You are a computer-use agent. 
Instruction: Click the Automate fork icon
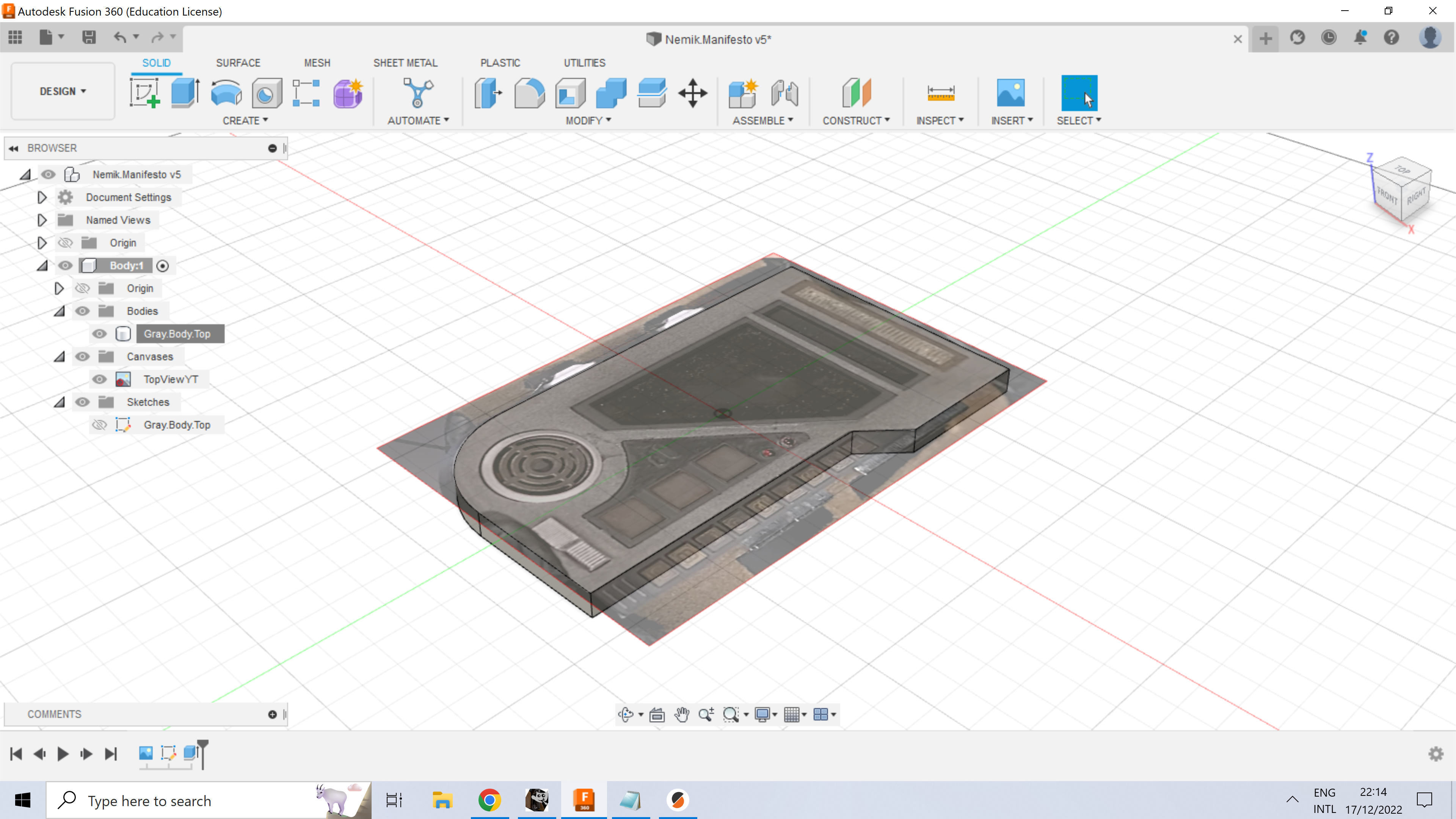tap(418, 93)
